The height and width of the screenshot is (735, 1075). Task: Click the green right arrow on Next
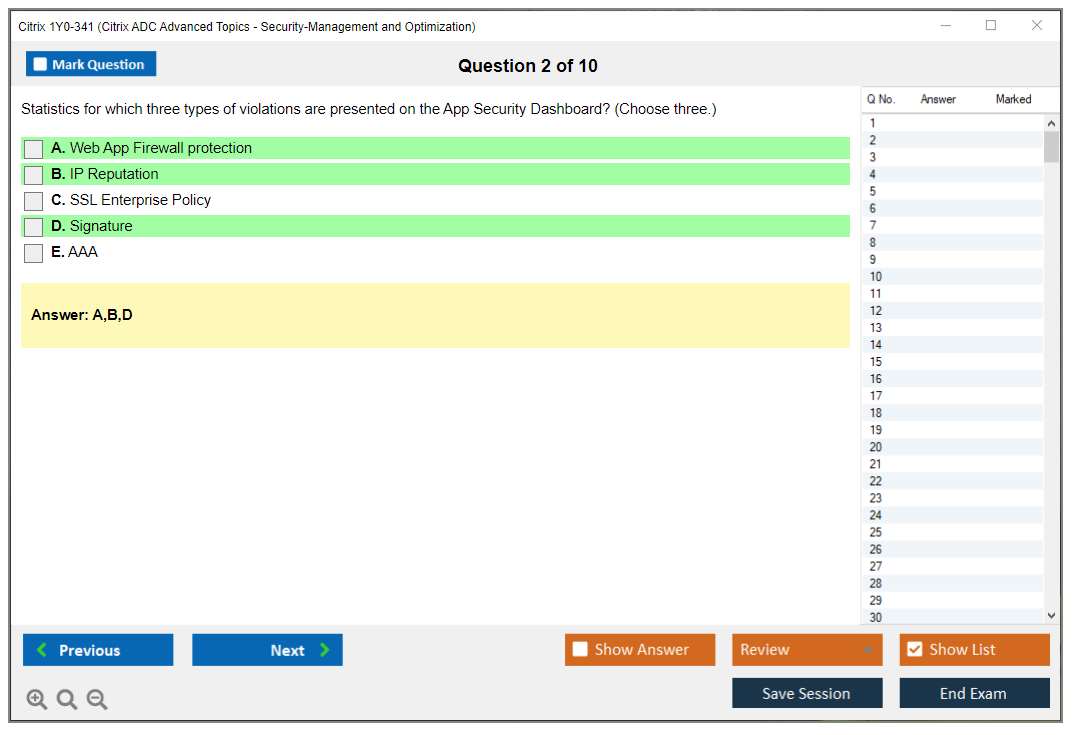[x=325, y=650]
